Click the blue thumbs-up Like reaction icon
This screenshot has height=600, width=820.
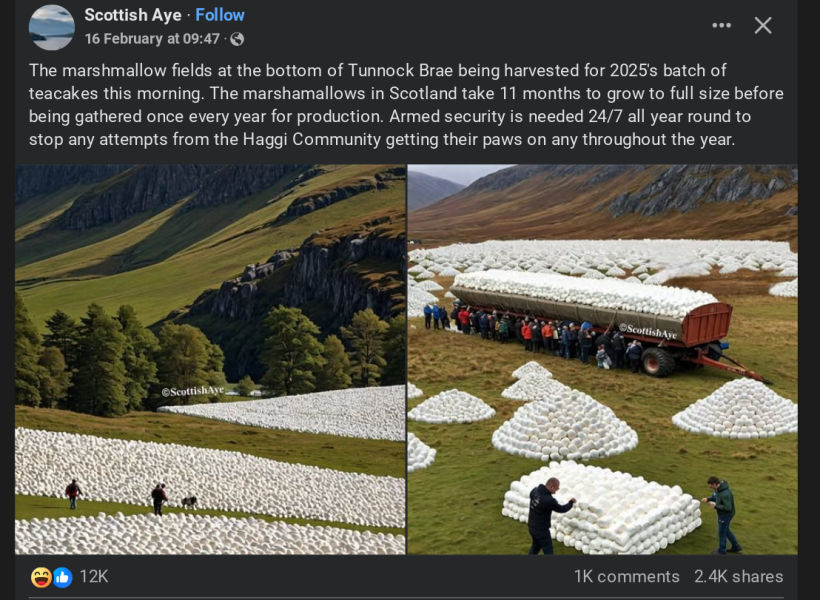[x=63, y=577]
